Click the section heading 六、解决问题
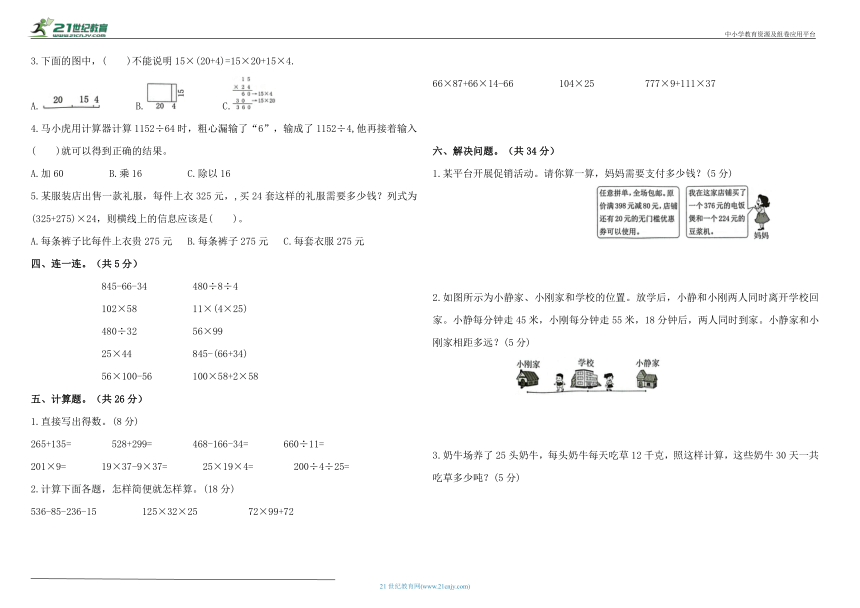The image size is (860, 608). coord(494,151)
